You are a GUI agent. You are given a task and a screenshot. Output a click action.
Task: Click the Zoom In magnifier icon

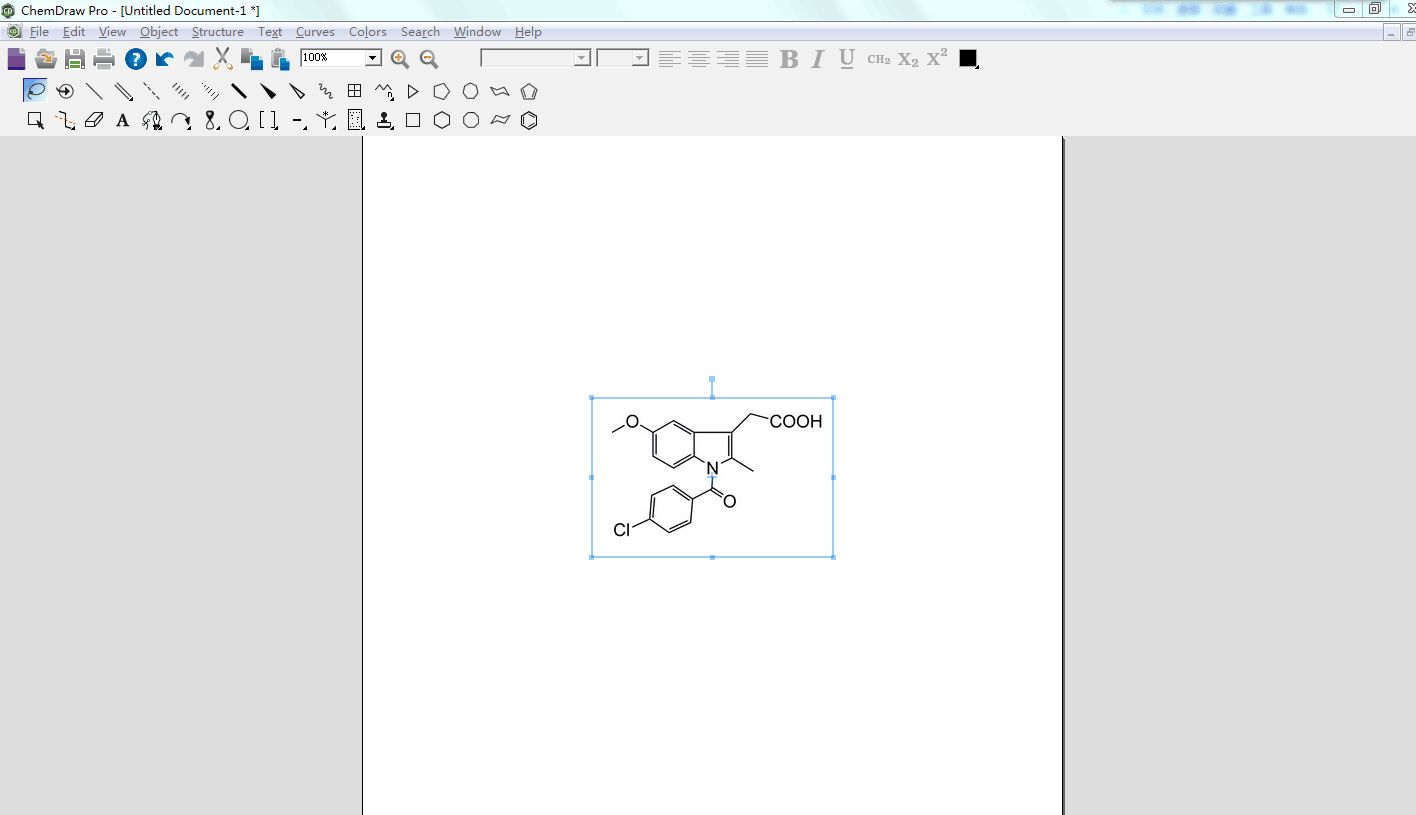pos(400,59)
